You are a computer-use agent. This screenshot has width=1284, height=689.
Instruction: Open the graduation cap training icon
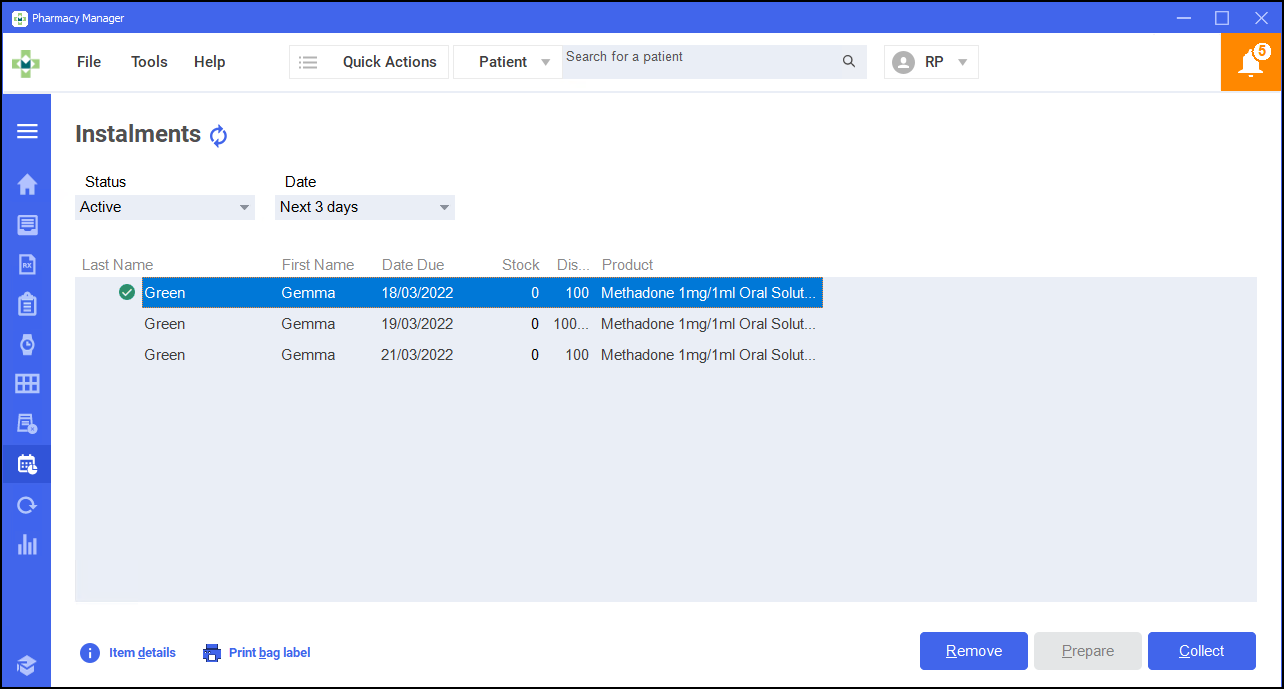tap(27, 665)
